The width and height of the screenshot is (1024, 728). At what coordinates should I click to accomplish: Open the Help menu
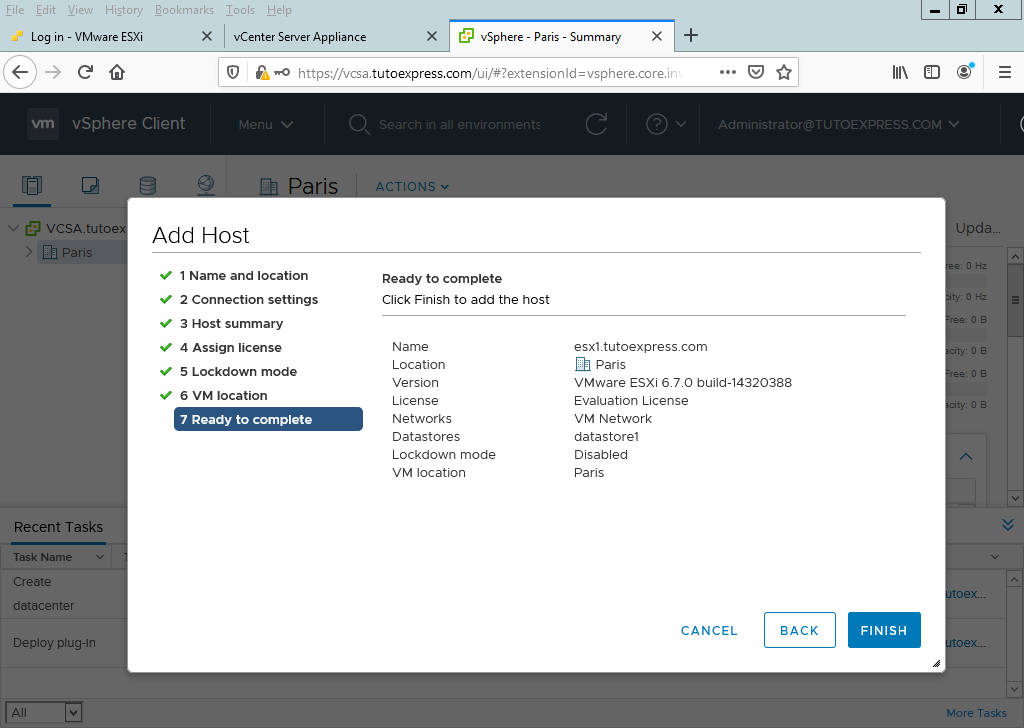(279, 10)
